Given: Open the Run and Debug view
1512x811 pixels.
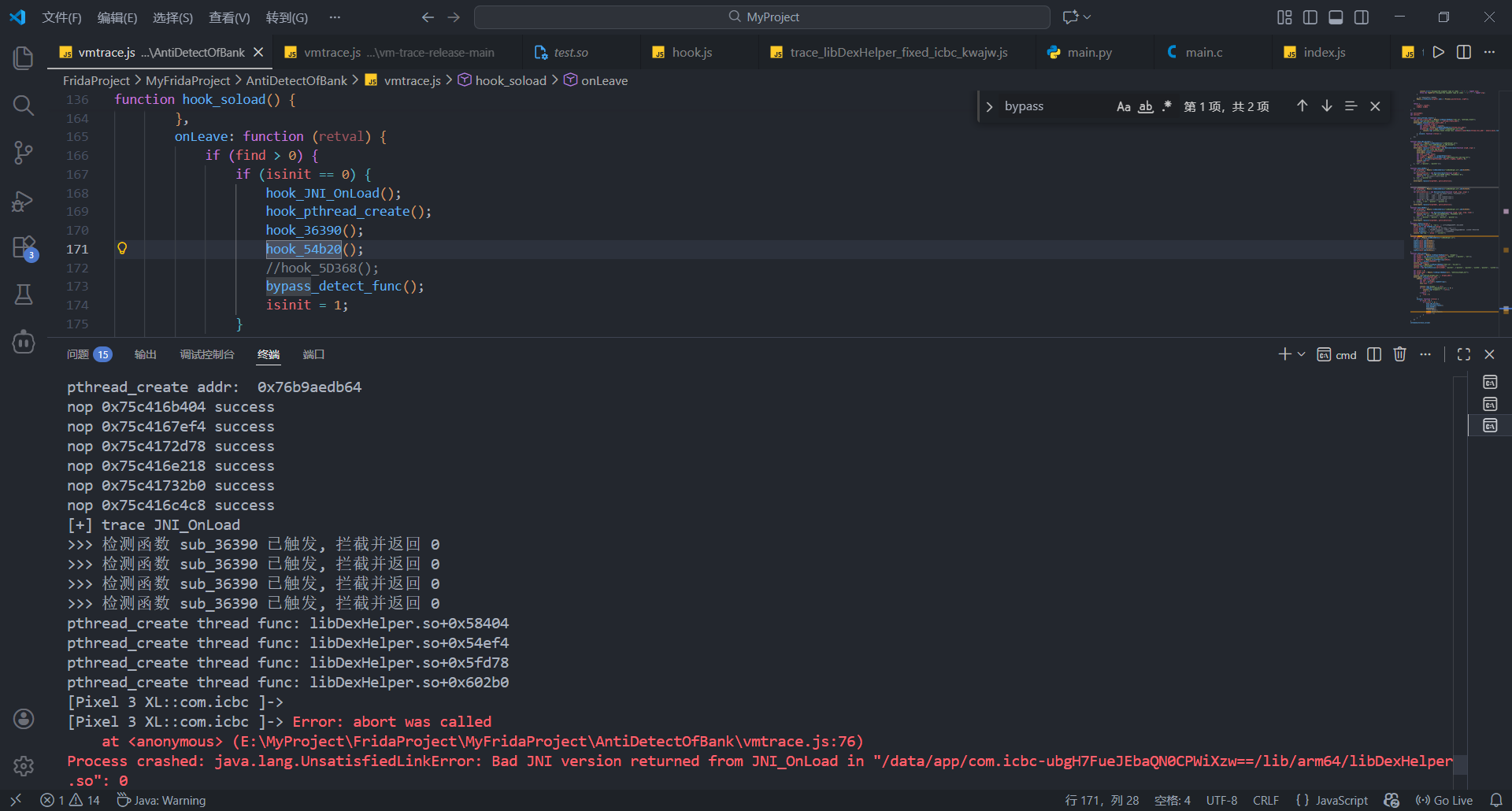Looking at the screenshot, I should pos(24,201).
